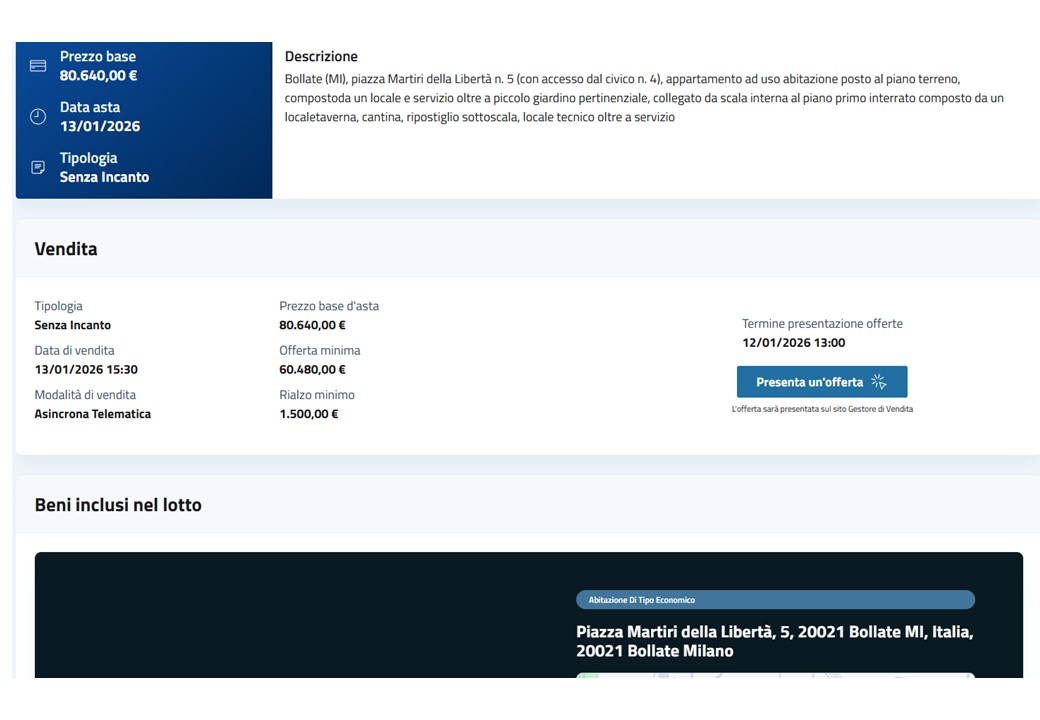The image size is (1040, 720).
Task: Click the Offerta minima value 60.480,00 €
Action: click(312, 369)
